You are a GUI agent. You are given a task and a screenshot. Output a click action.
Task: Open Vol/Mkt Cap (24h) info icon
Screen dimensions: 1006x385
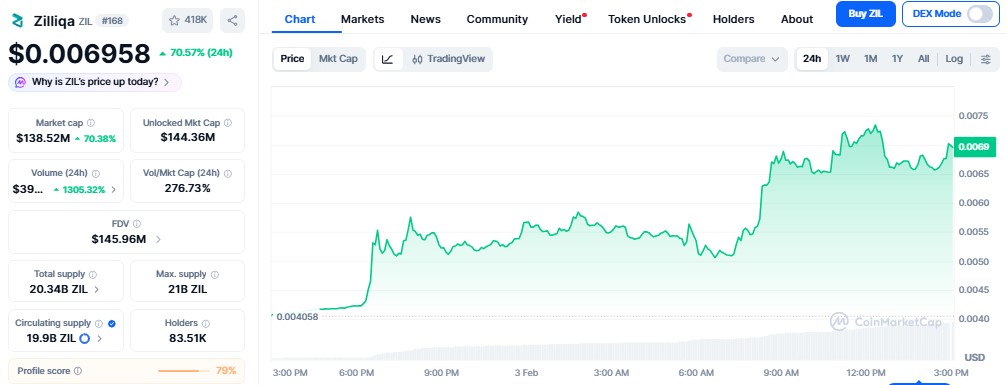tap(228, 173)
